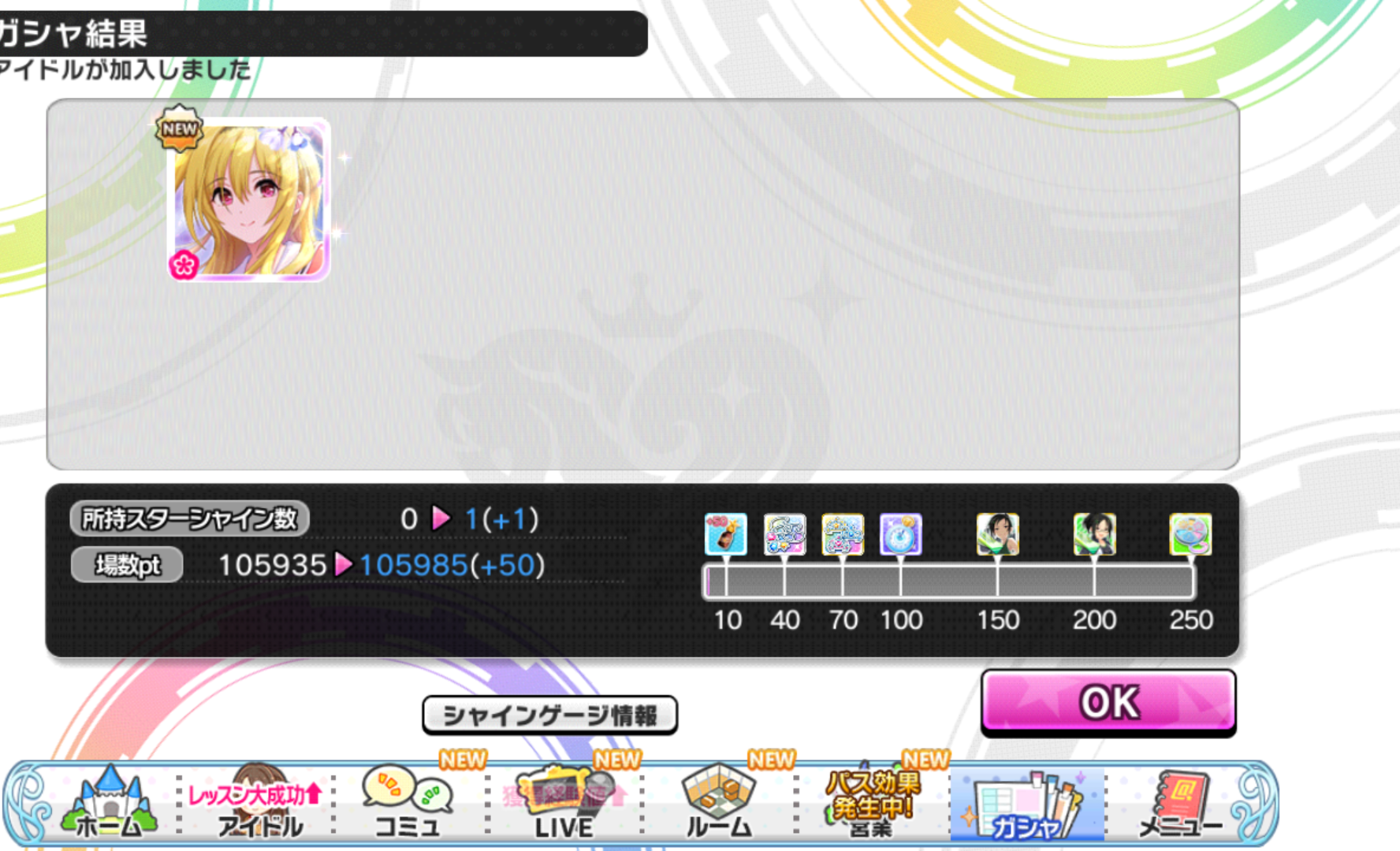Open 営業 pass effect icon
Image resolution: width=1400 pixels, height=851 pixels.
(x=872, y=802)
